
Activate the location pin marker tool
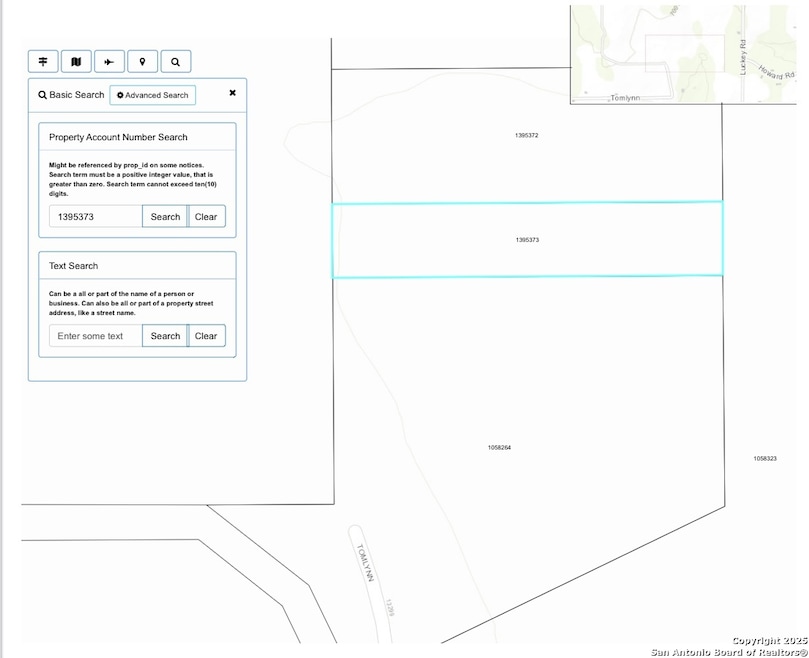(142, 62)
